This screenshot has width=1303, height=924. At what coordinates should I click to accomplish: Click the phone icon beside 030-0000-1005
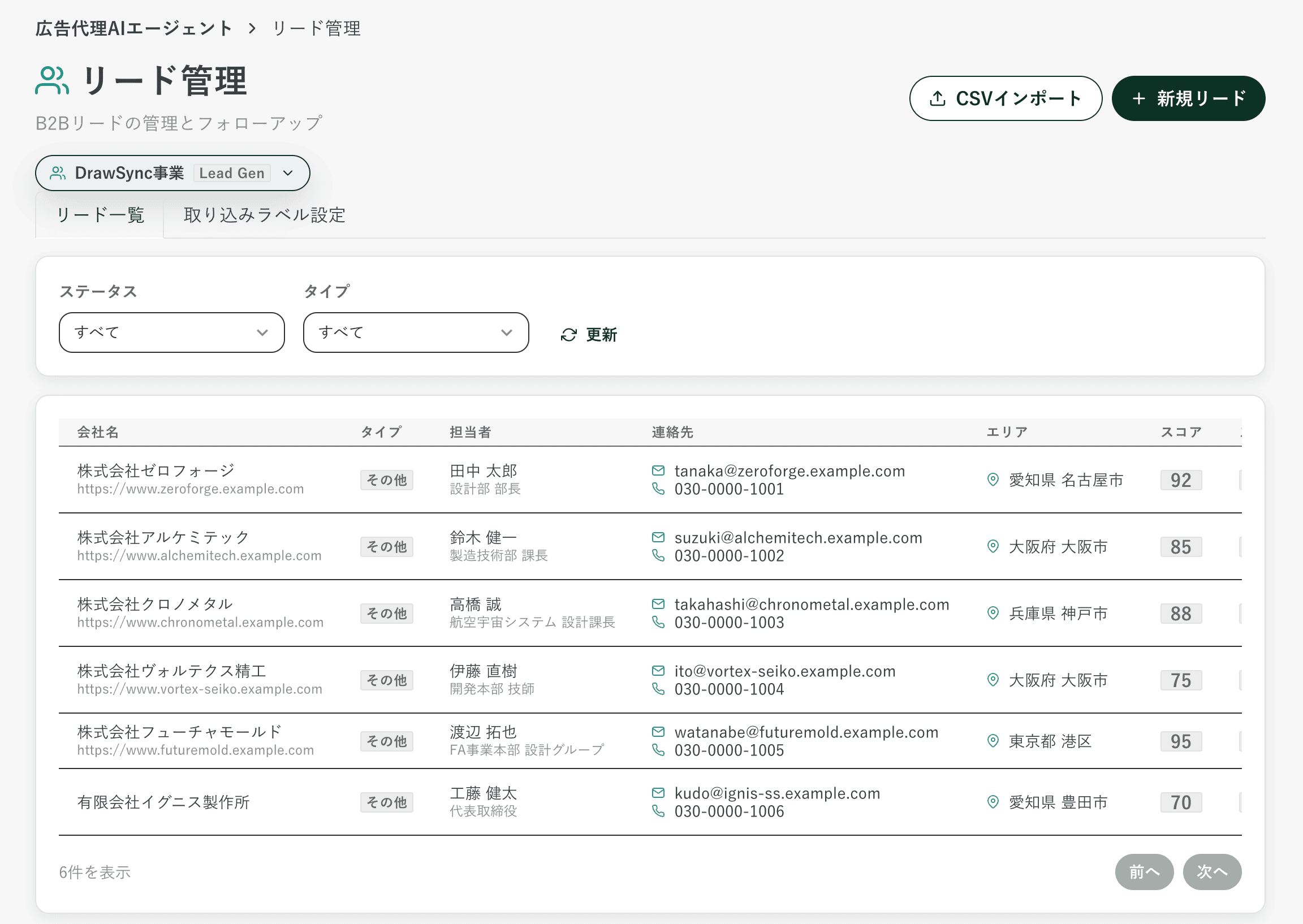tap(658, 750)
